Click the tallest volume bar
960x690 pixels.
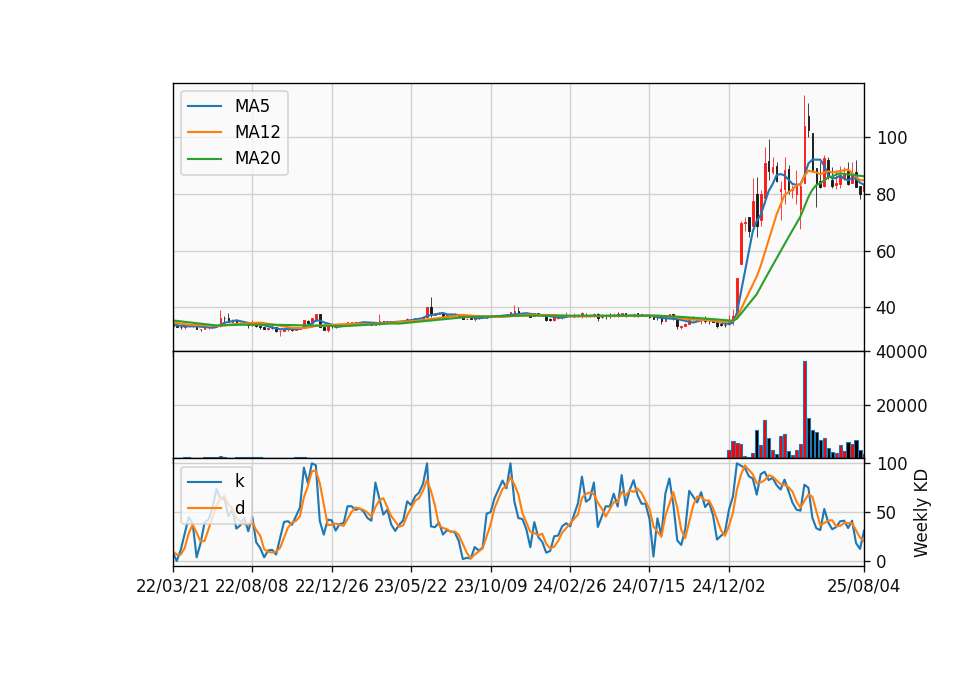[x=804, y=410]
